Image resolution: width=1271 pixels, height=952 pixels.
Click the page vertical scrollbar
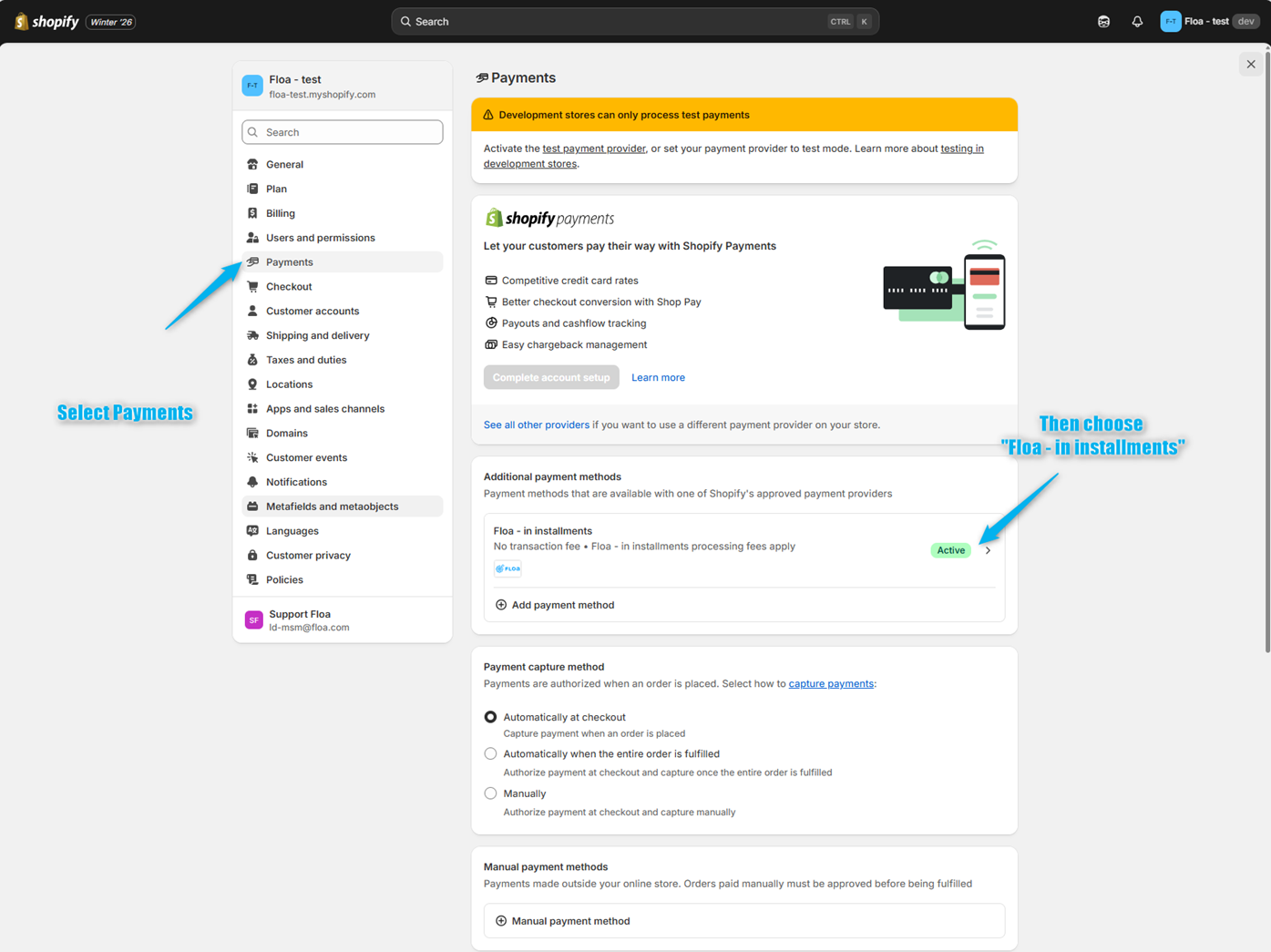(1266, 350)
